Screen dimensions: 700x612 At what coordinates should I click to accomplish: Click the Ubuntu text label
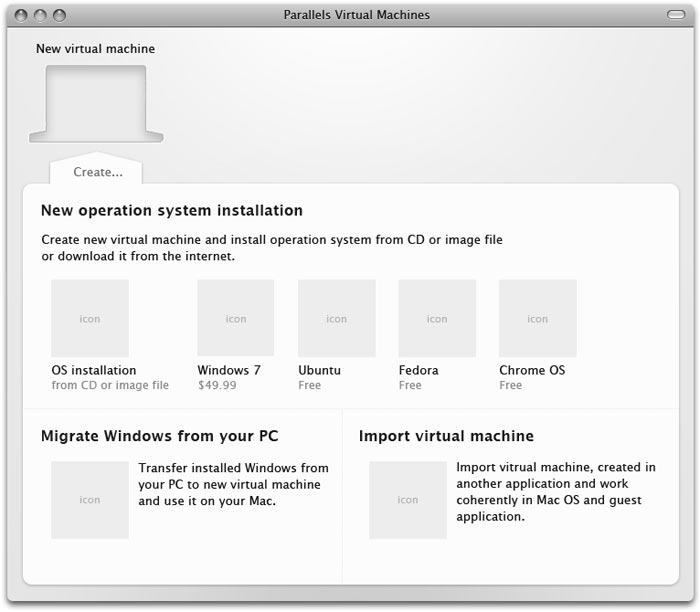point(319,370)
